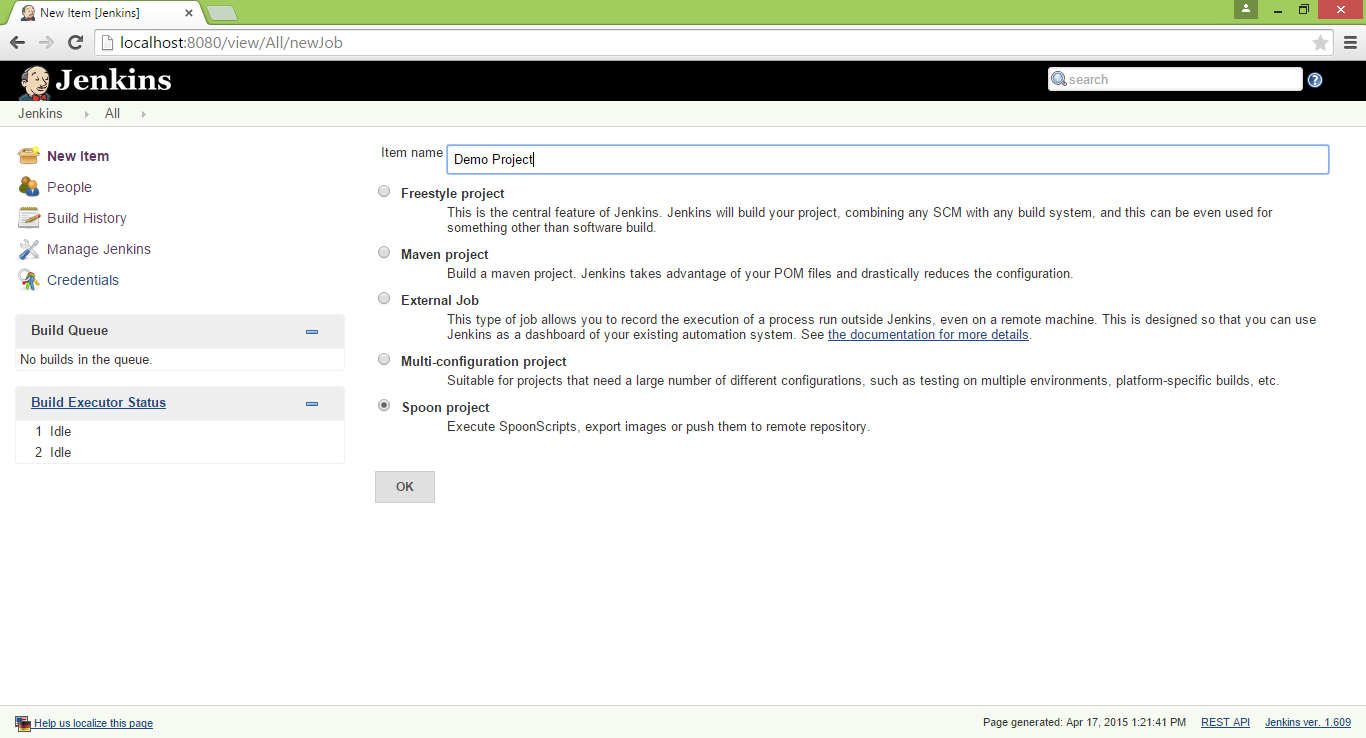The height and width of the screenshot is (738, 1366).
Task: Click the page generated timestamp text
Action: click(x=1084, y=722)
